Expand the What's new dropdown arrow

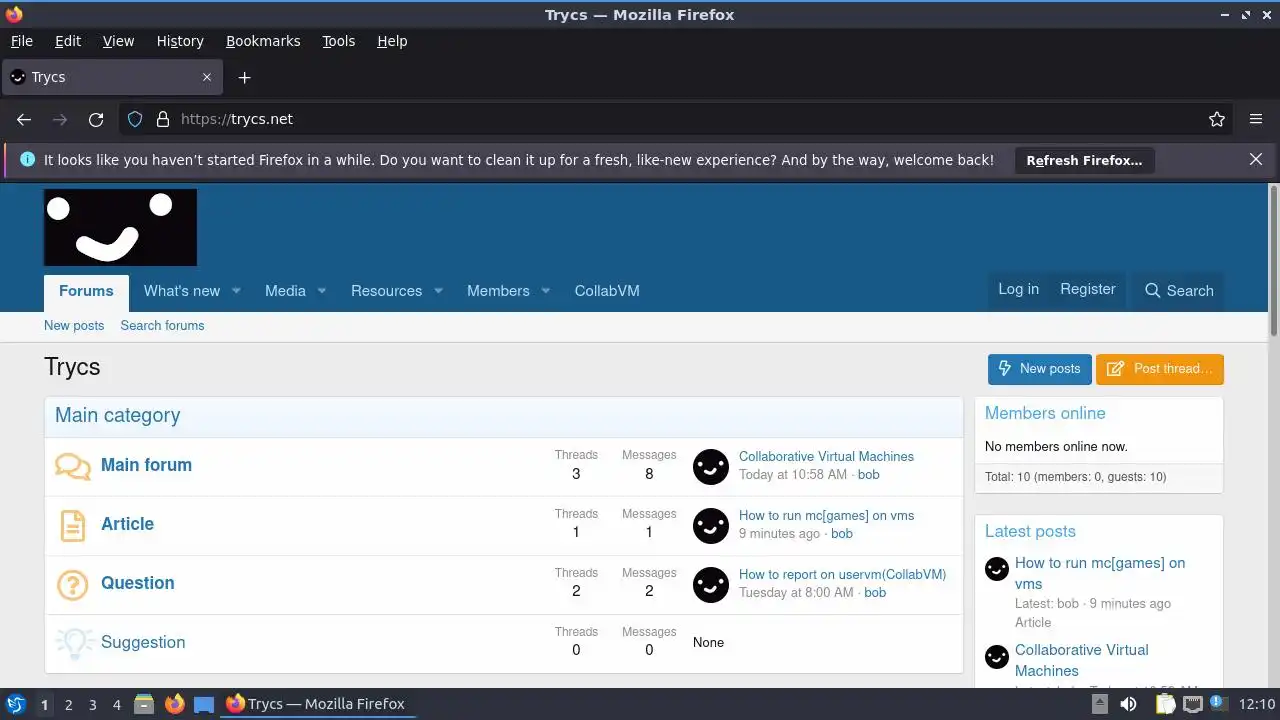[237, 291]
